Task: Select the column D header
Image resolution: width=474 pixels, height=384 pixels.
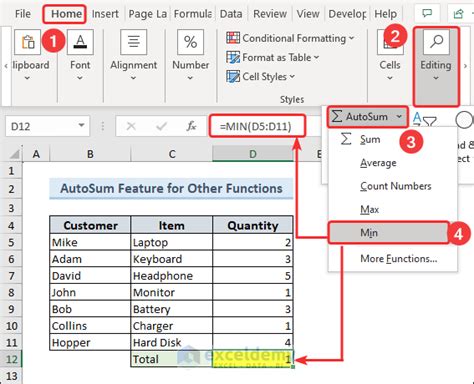Action: (x=253, y=154)
